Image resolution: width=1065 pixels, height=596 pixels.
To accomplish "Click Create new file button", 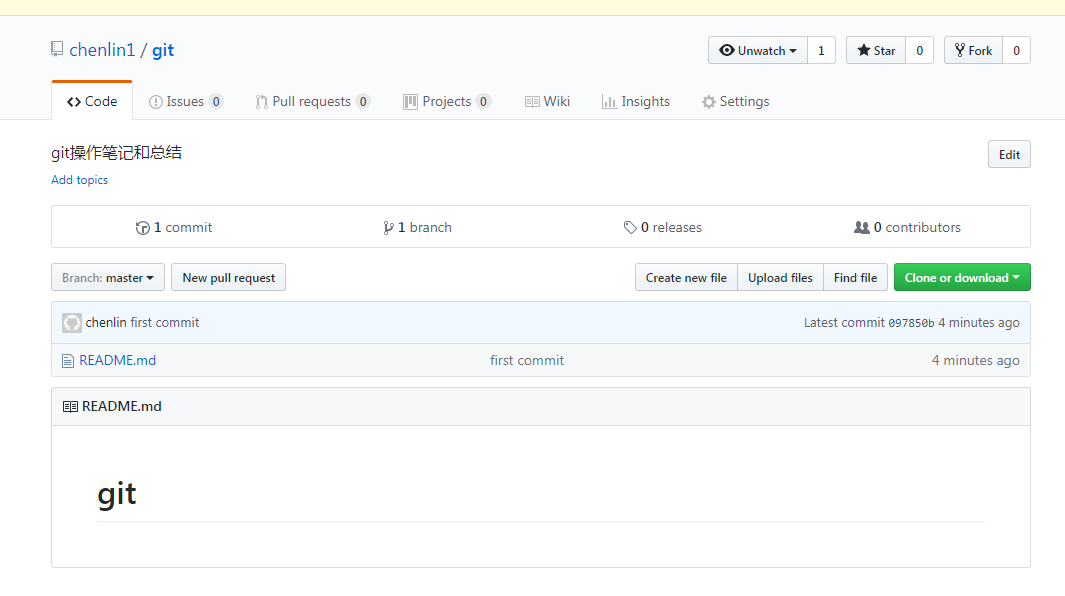I will coord(686,277).
